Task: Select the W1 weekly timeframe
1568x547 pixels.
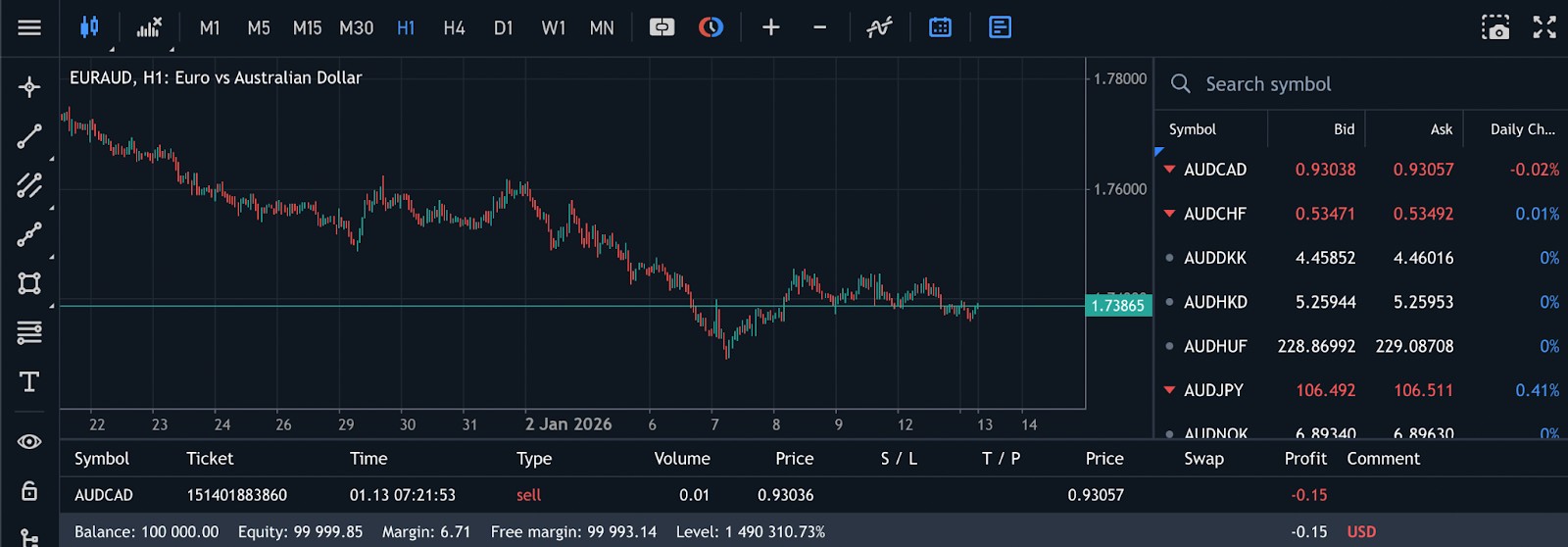Action: click(x=554, y=28)
